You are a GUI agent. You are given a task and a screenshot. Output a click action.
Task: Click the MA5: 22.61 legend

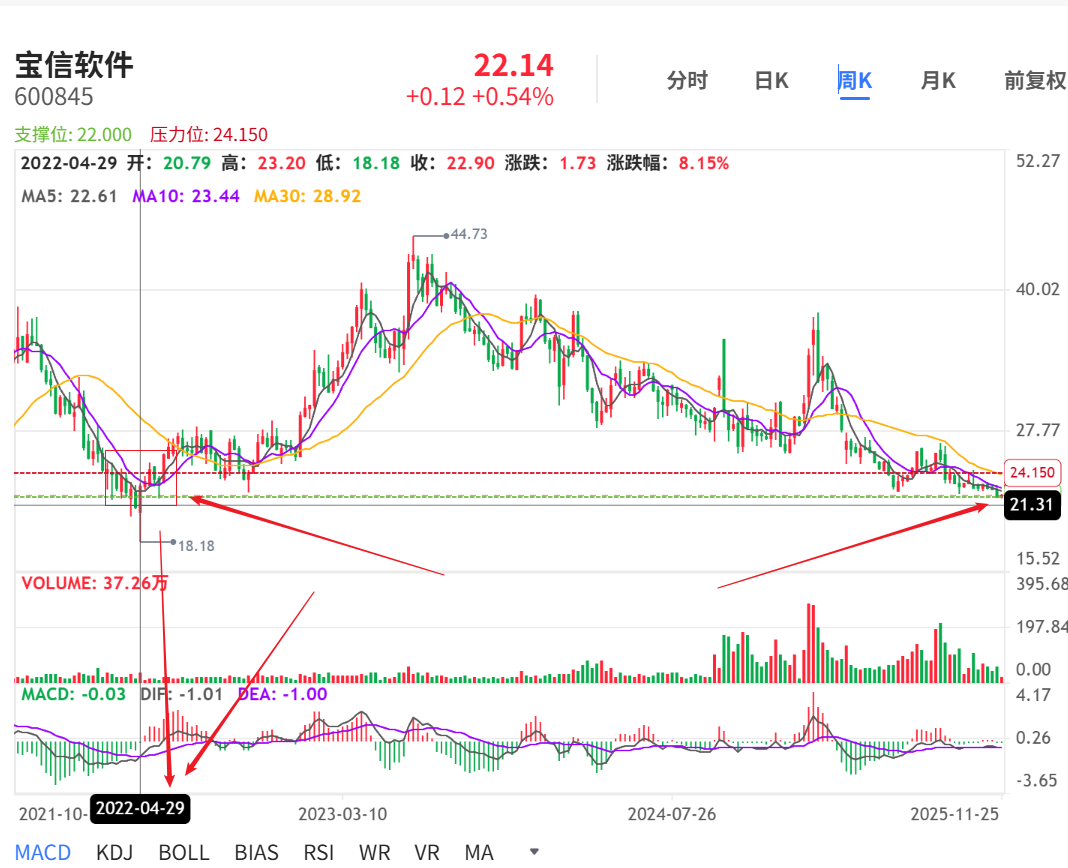pyautogui.click(x=69, y=196)
